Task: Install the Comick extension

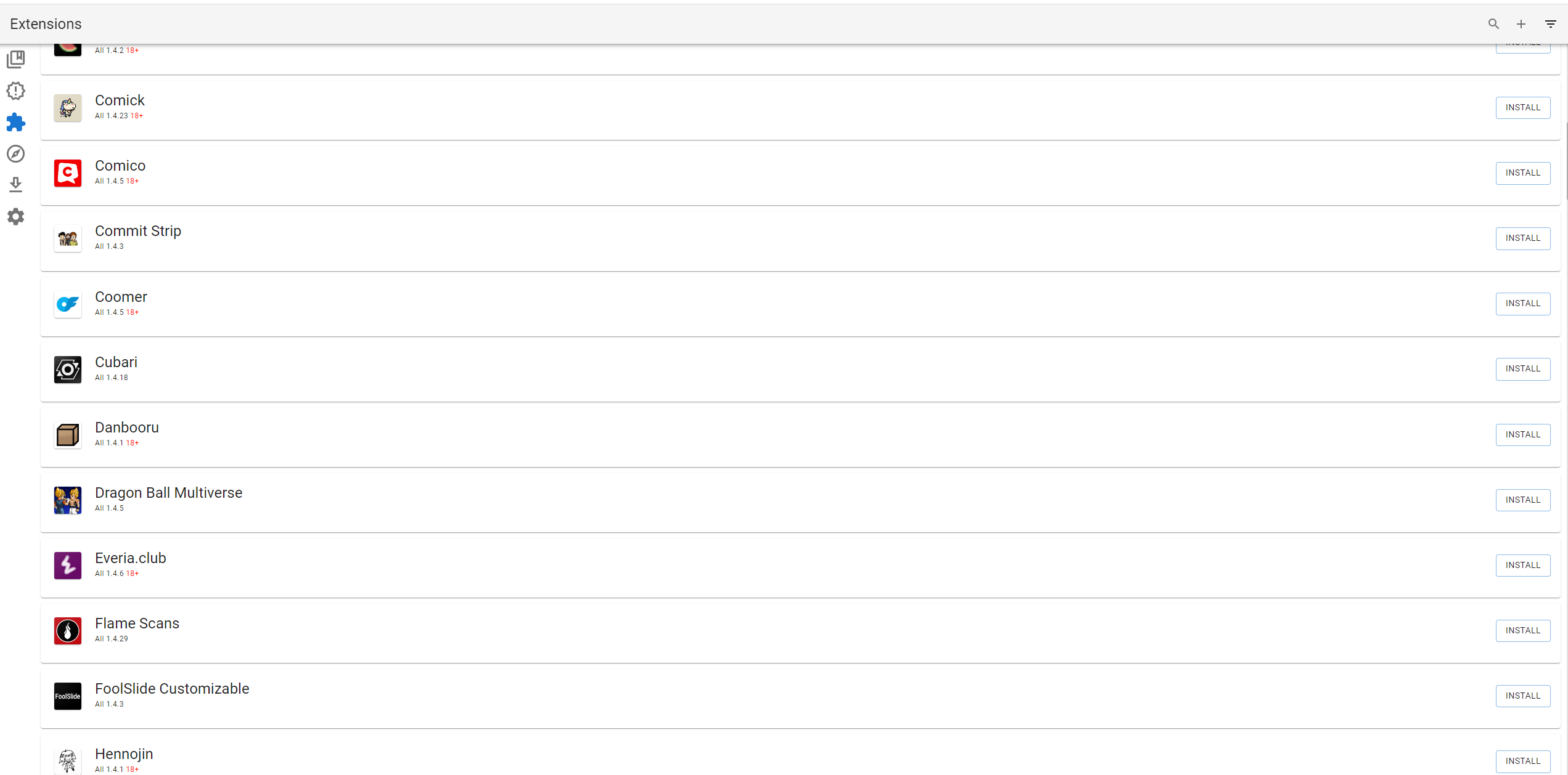Action: pyautogui.click(x=1522, y=108)
